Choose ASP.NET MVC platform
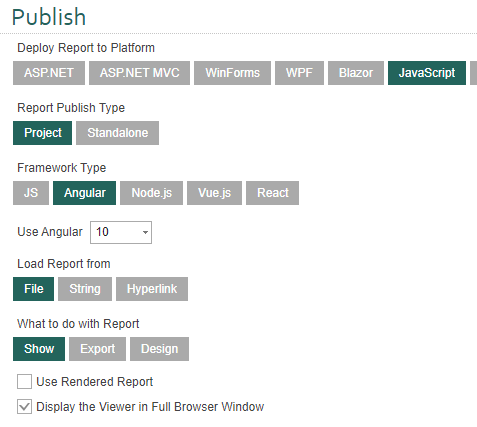The height and width of the screenshot is (427, 477). pos(139,73)
